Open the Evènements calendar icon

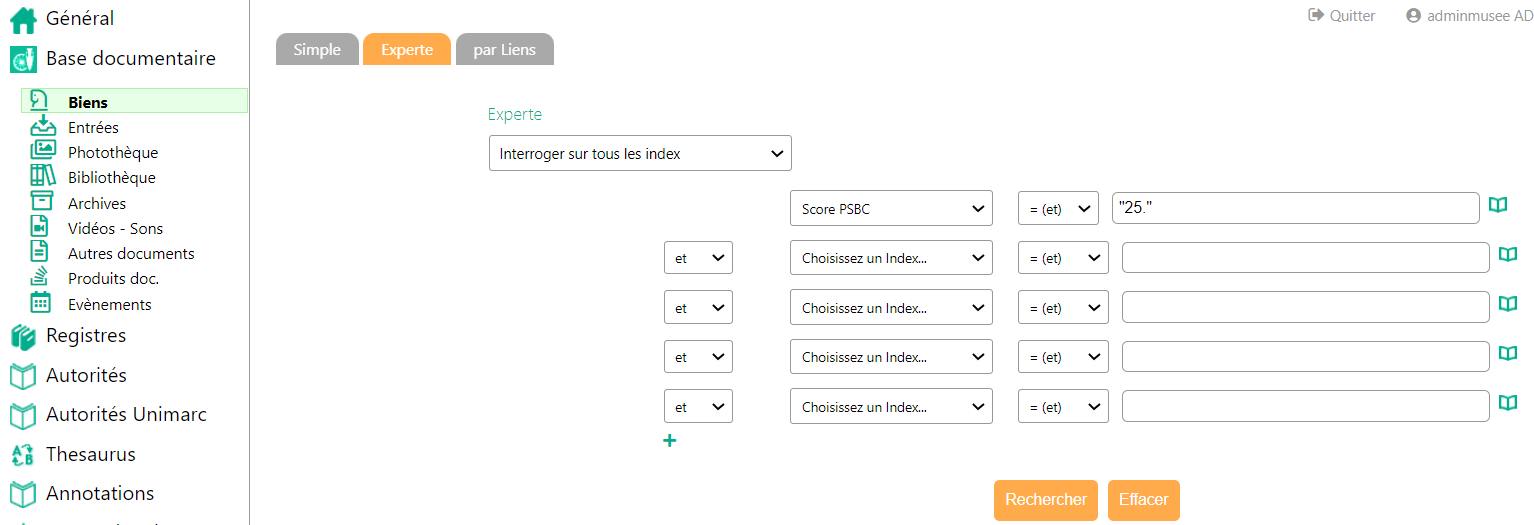click(x=41, y=304)
